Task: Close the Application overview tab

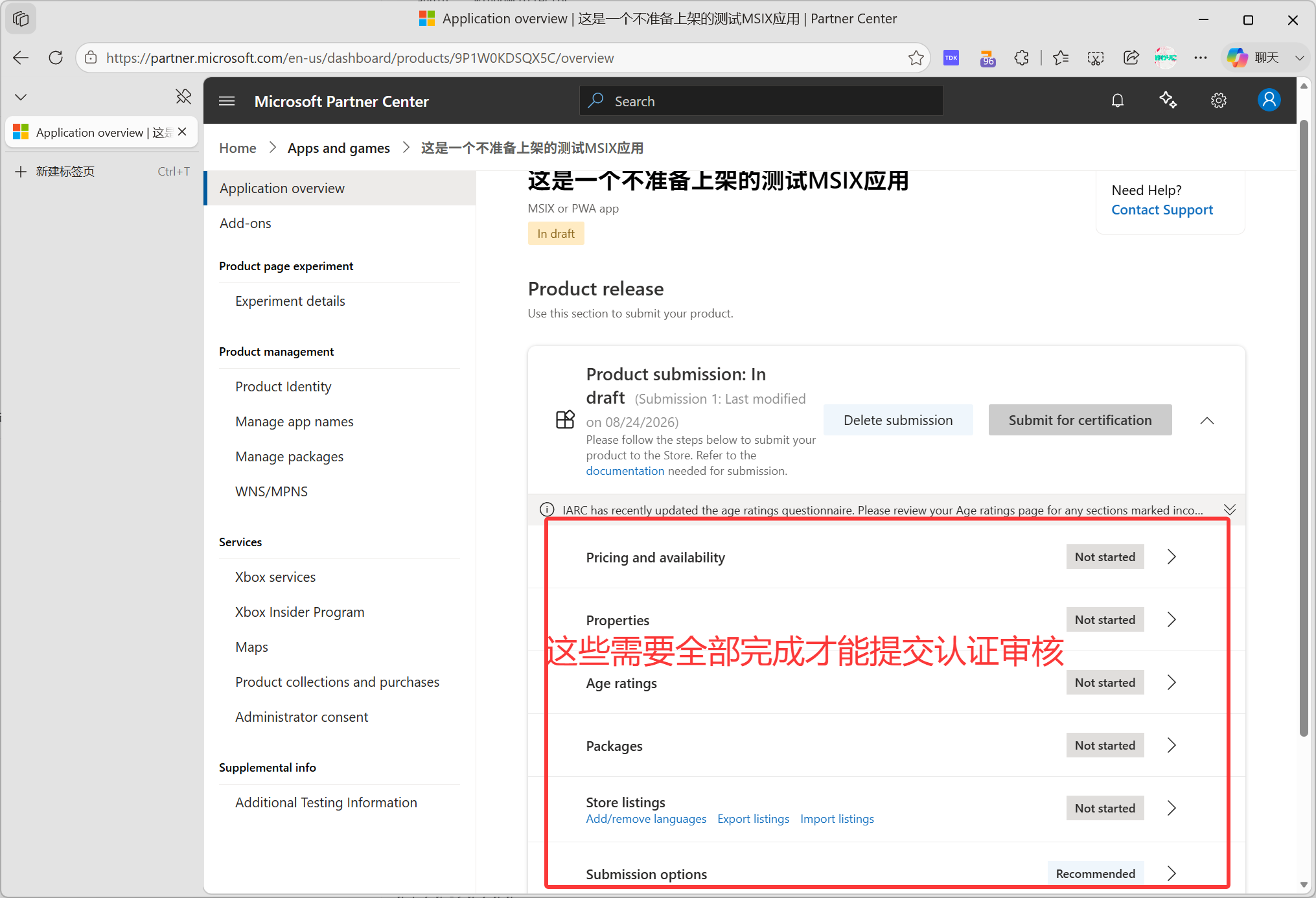Action: tap(183, 132)
